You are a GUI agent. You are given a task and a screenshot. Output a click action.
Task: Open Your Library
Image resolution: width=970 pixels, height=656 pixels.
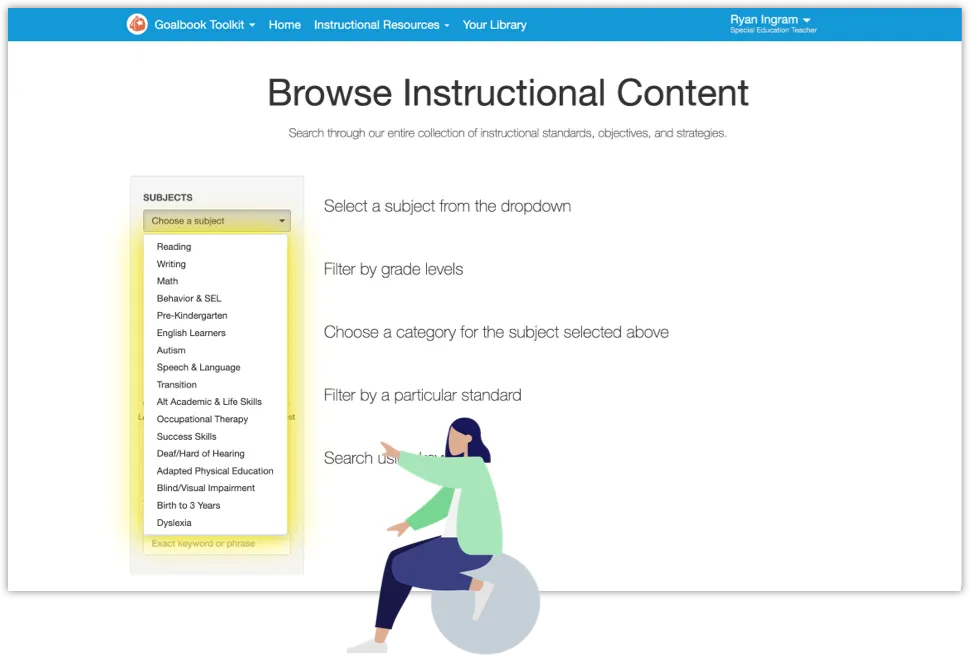coord(494,25)
